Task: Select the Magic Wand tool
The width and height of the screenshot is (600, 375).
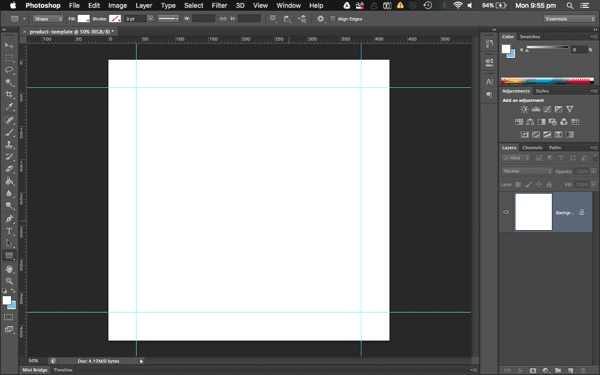Action: (x=9, y=82)
